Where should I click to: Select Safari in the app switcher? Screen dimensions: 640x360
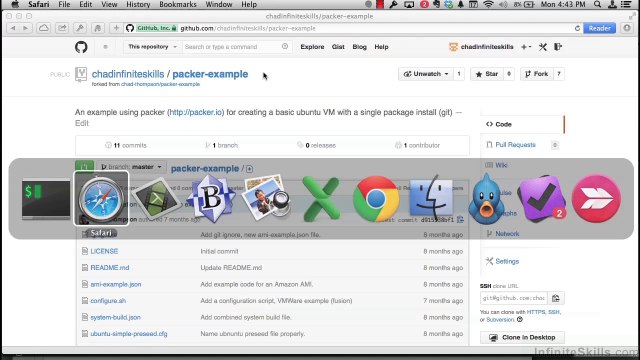101,198
